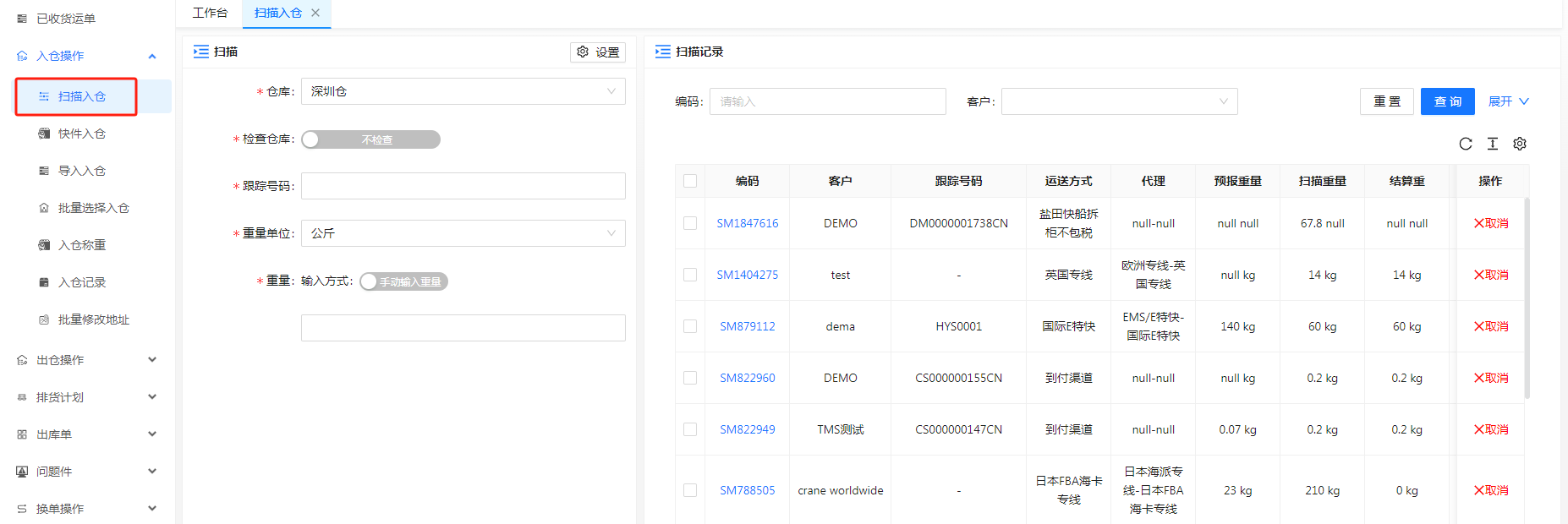Tick the checkbox for row SM1847616

[690, 223]
